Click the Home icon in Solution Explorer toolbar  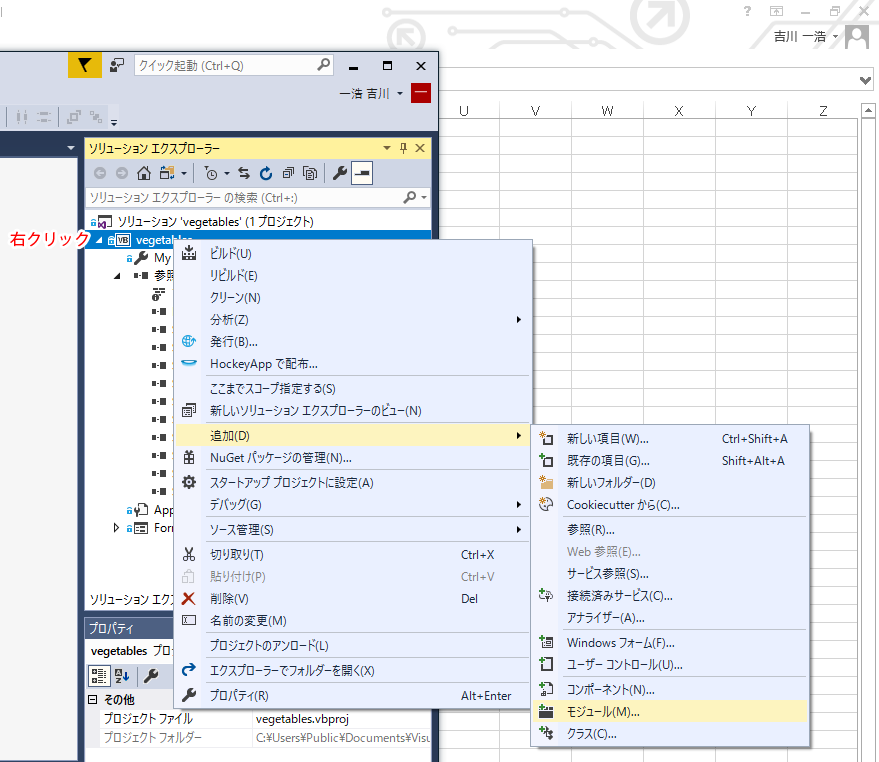[144, 173]
